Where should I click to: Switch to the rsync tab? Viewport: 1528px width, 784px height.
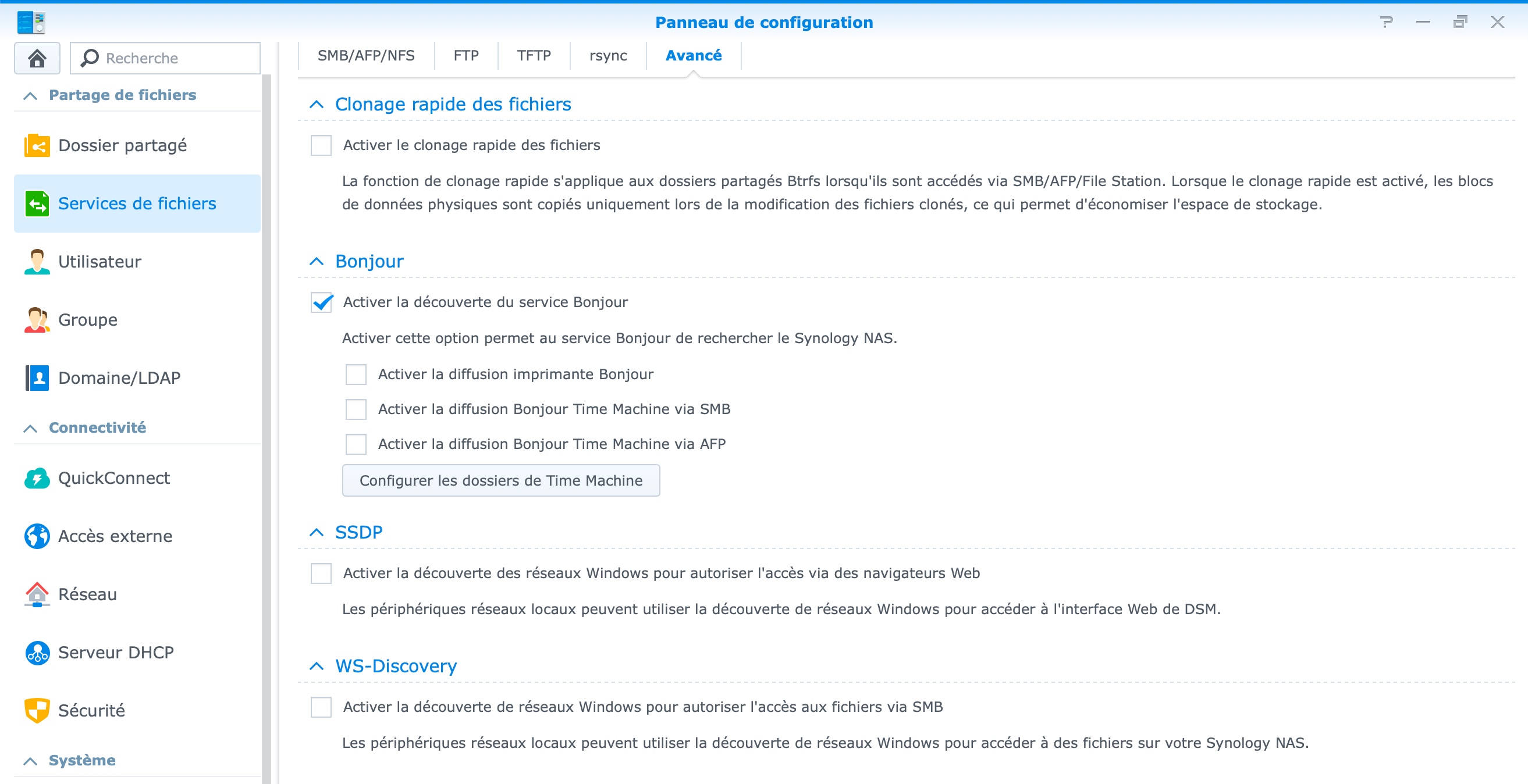coord(607,56)
